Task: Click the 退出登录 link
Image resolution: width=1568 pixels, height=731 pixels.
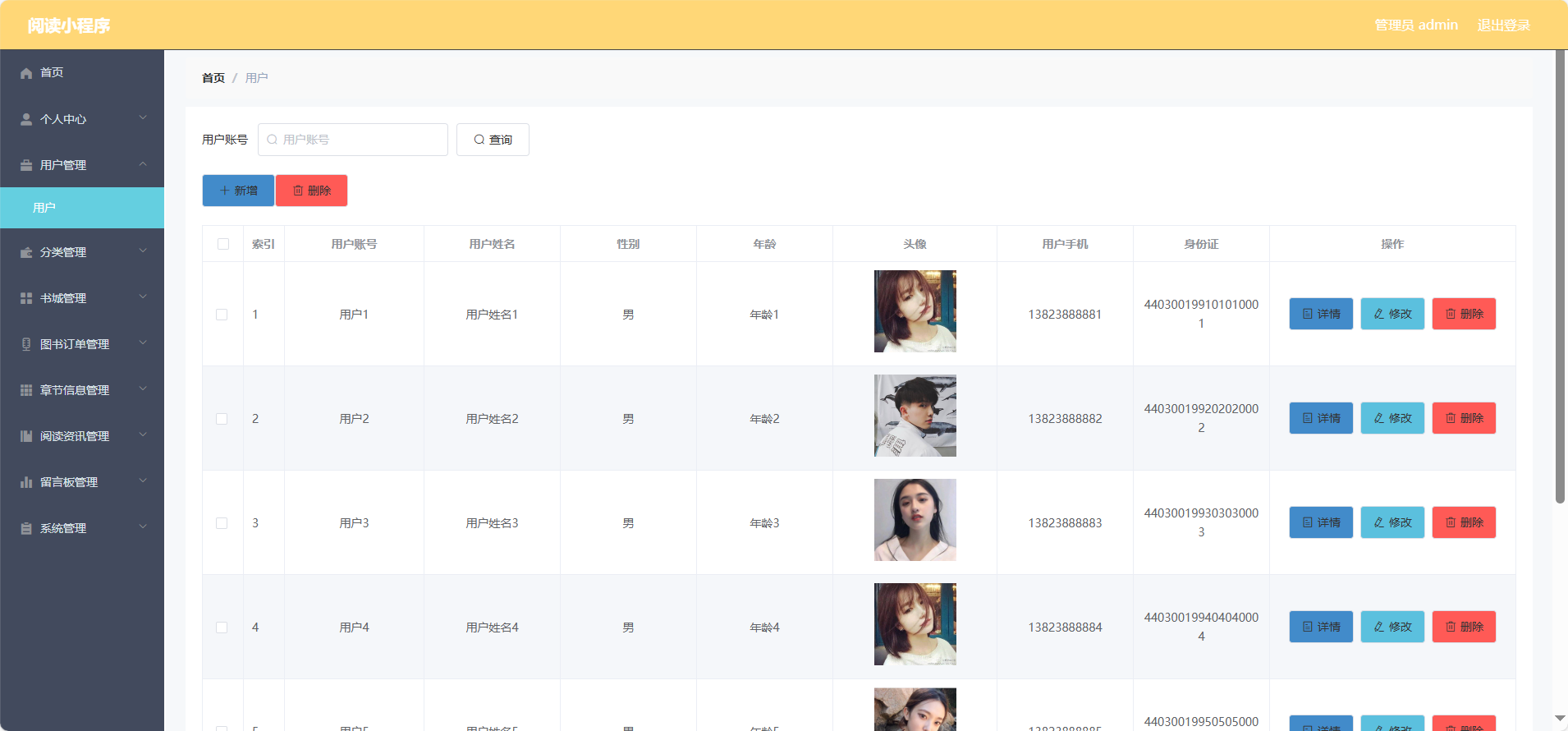Action: (1504, 25)
